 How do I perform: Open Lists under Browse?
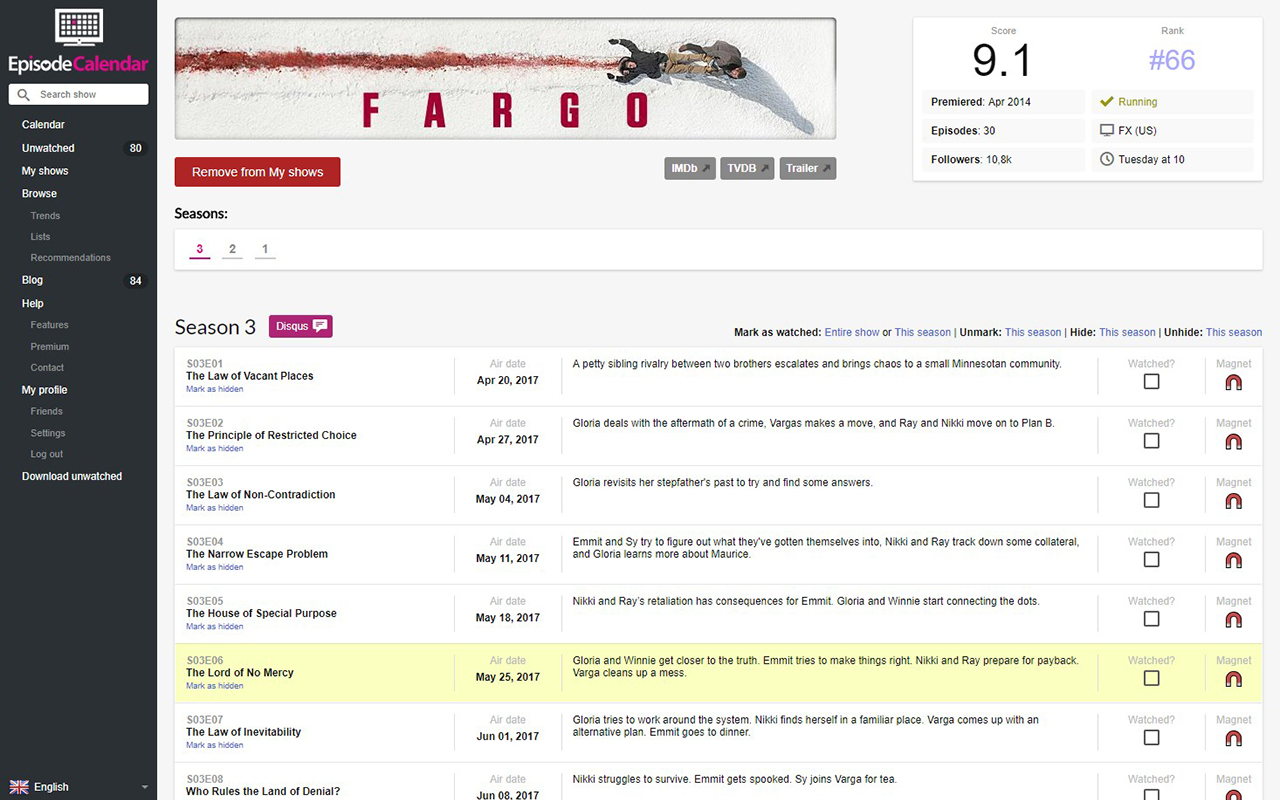tap(40, 237)
